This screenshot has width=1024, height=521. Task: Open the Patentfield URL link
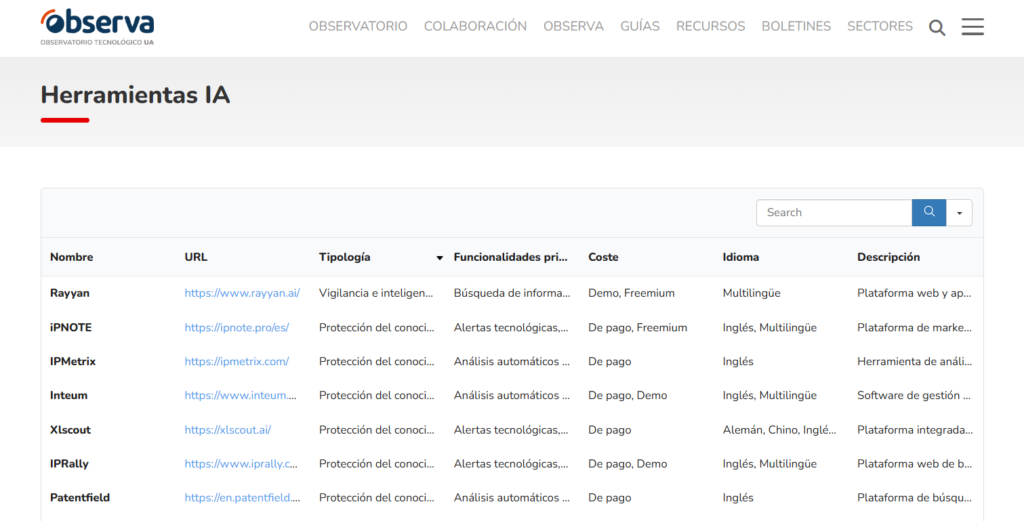(242, 497)
